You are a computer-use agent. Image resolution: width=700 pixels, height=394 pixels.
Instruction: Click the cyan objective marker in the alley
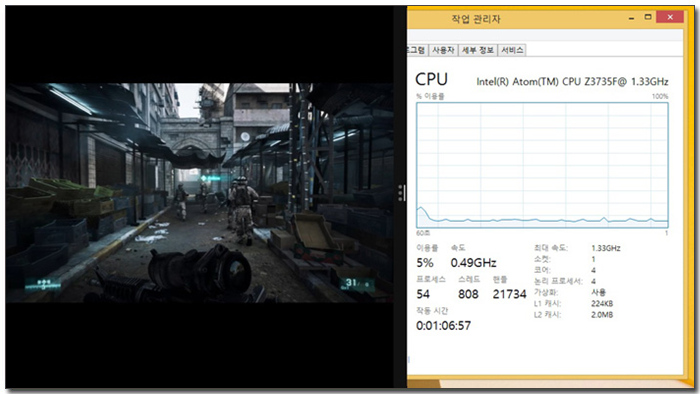(210, 178)
